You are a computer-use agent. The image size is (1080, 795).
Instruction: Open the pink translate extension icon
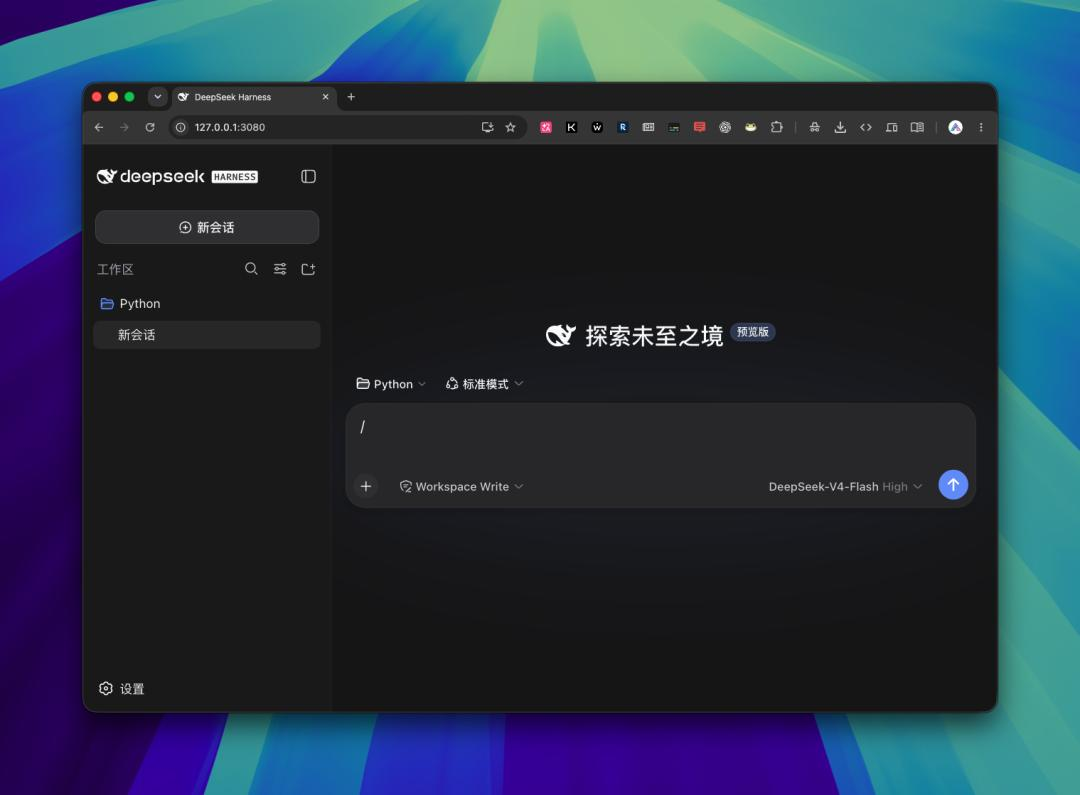click(546, 127)
